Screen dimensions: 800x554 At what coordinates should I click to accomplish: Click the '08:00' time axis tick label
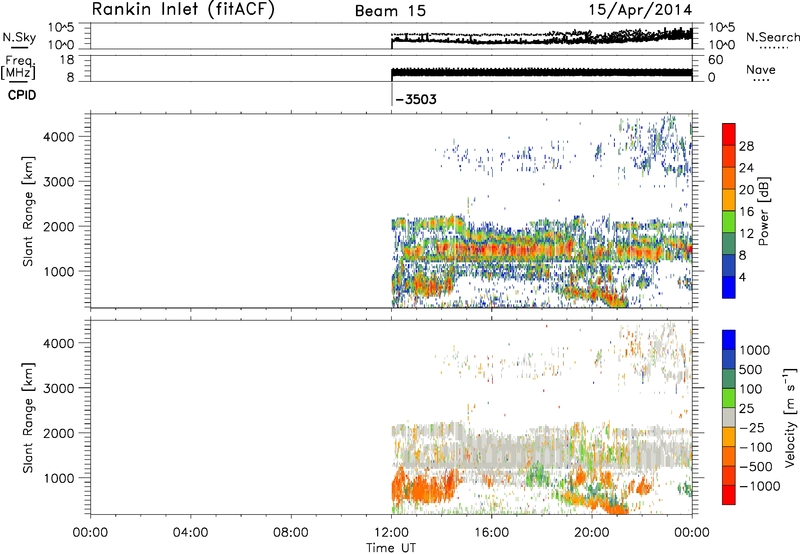click(291, 533)
